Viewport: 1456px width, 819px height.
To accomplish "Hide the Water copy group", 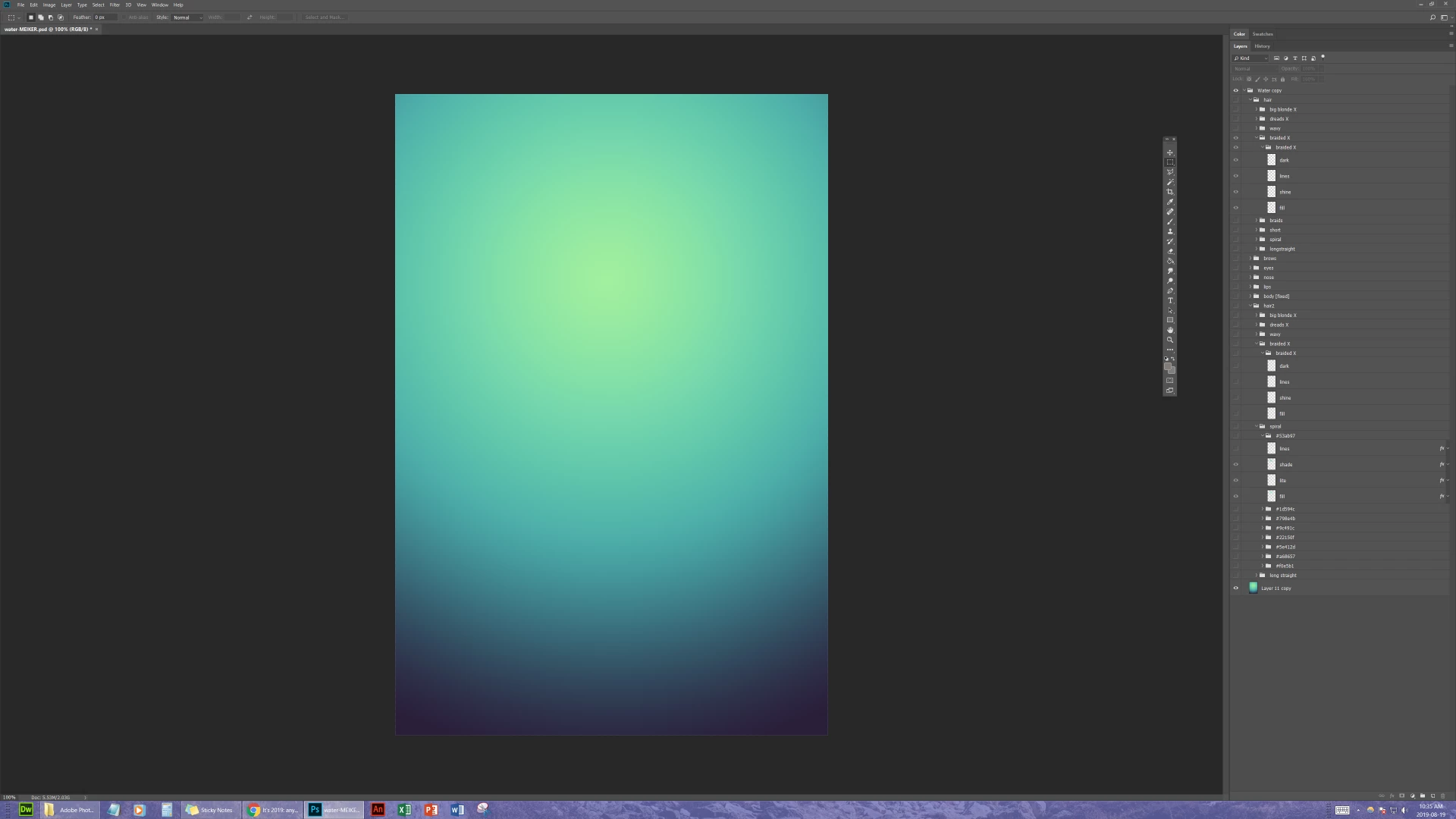I will pos(1235,90).
